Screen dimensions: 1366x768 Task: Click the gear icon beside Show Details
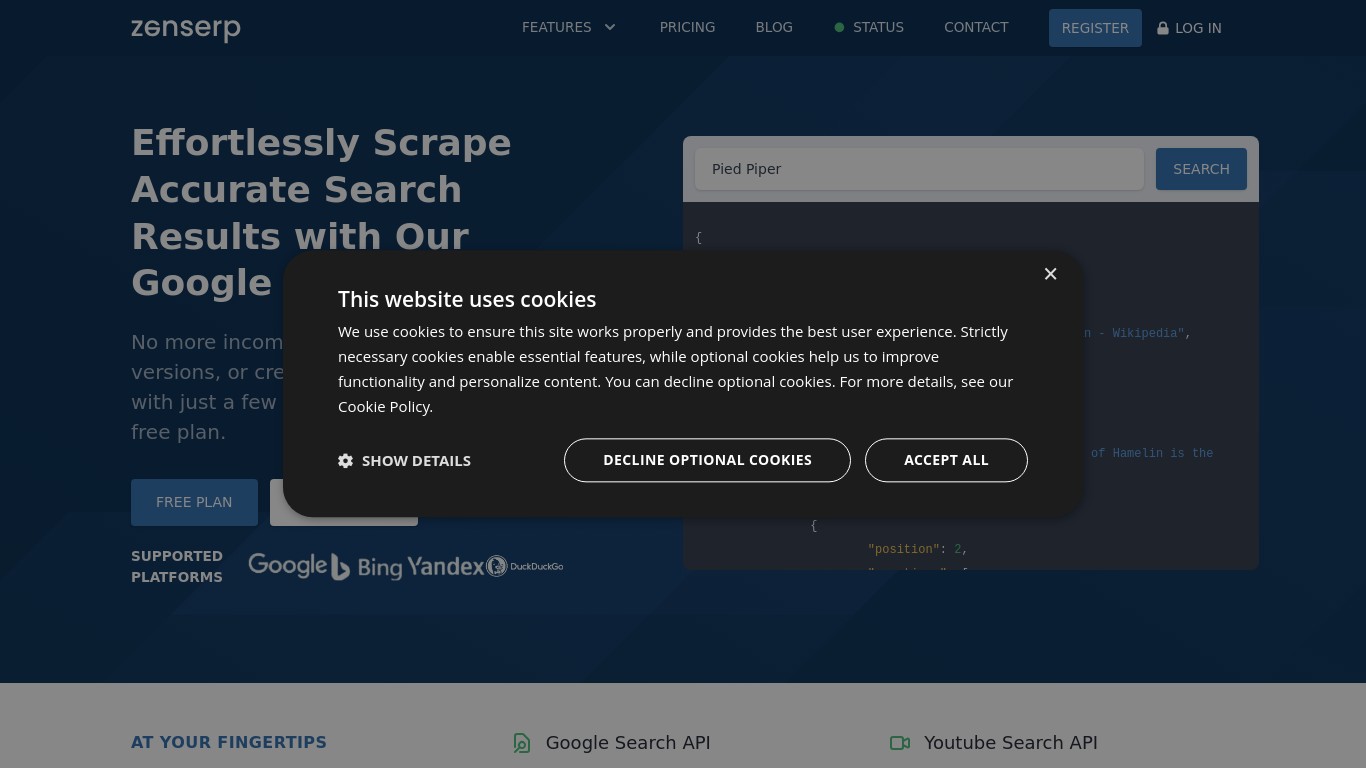(x=346, y=461)
